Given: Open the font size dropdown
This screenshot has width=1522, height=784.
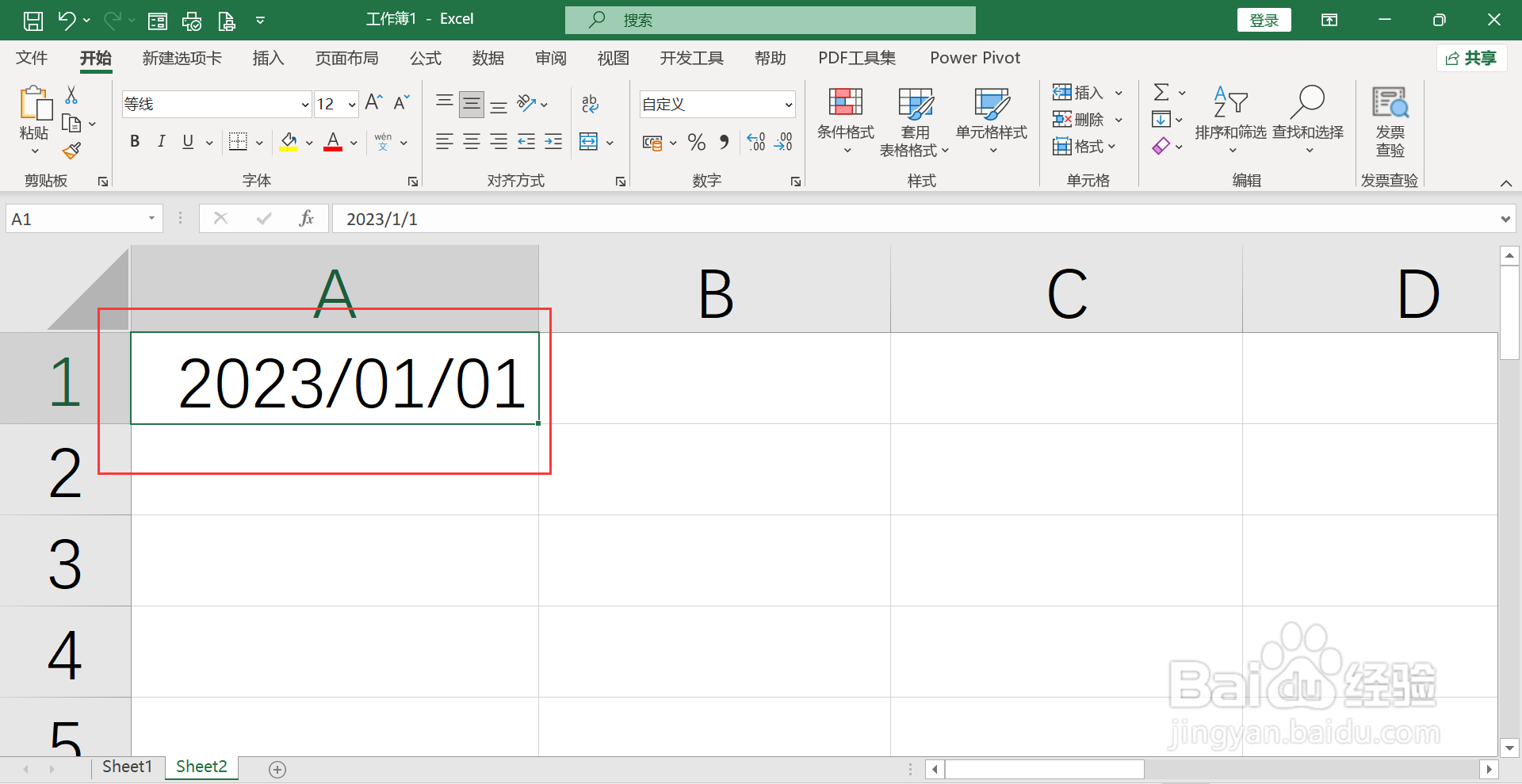Looking at the screenshot, I should tap(352, 105).
